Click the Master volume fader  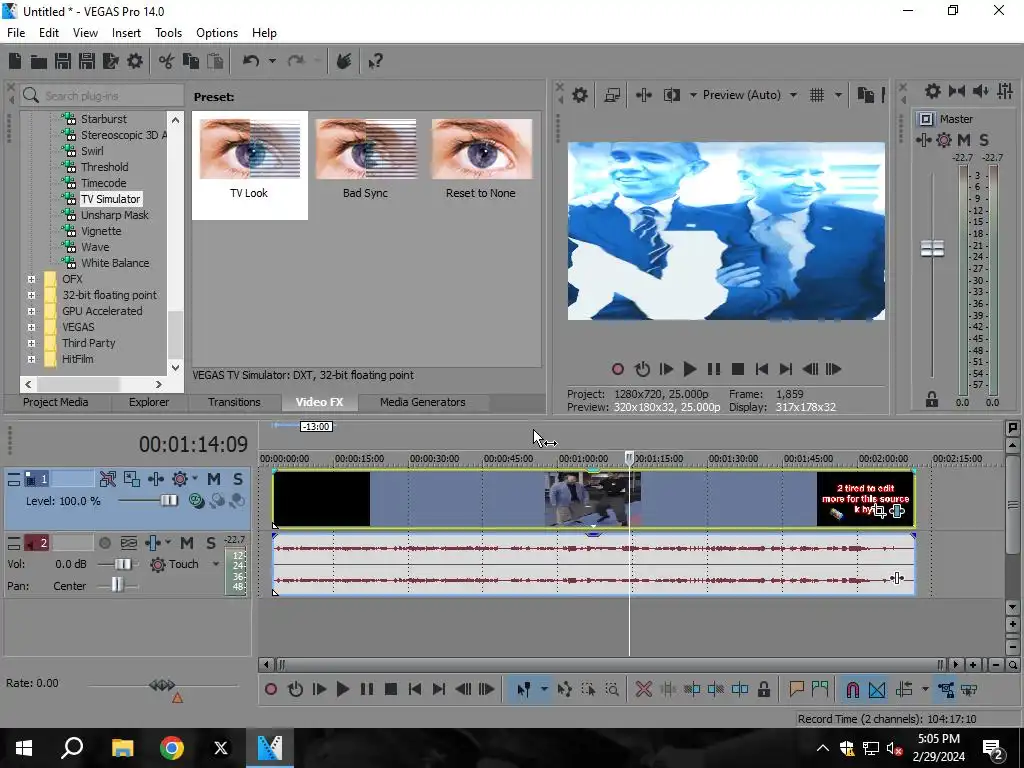coord(933,248)
